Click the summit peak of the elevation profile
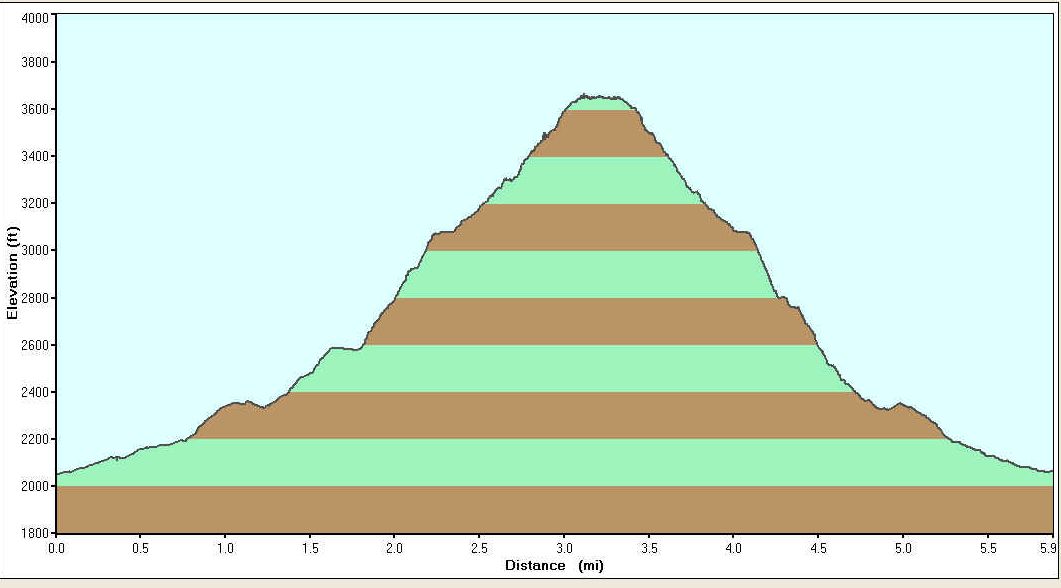This screenshot has width=1061, height=588. [586, 96]
